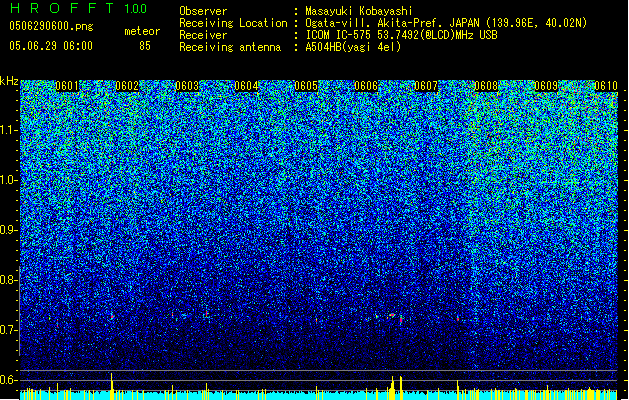Screen dimensions: 629x400
Task: Click the ICOM IC-575 receiver text
Action: click(x=401, y=35)
